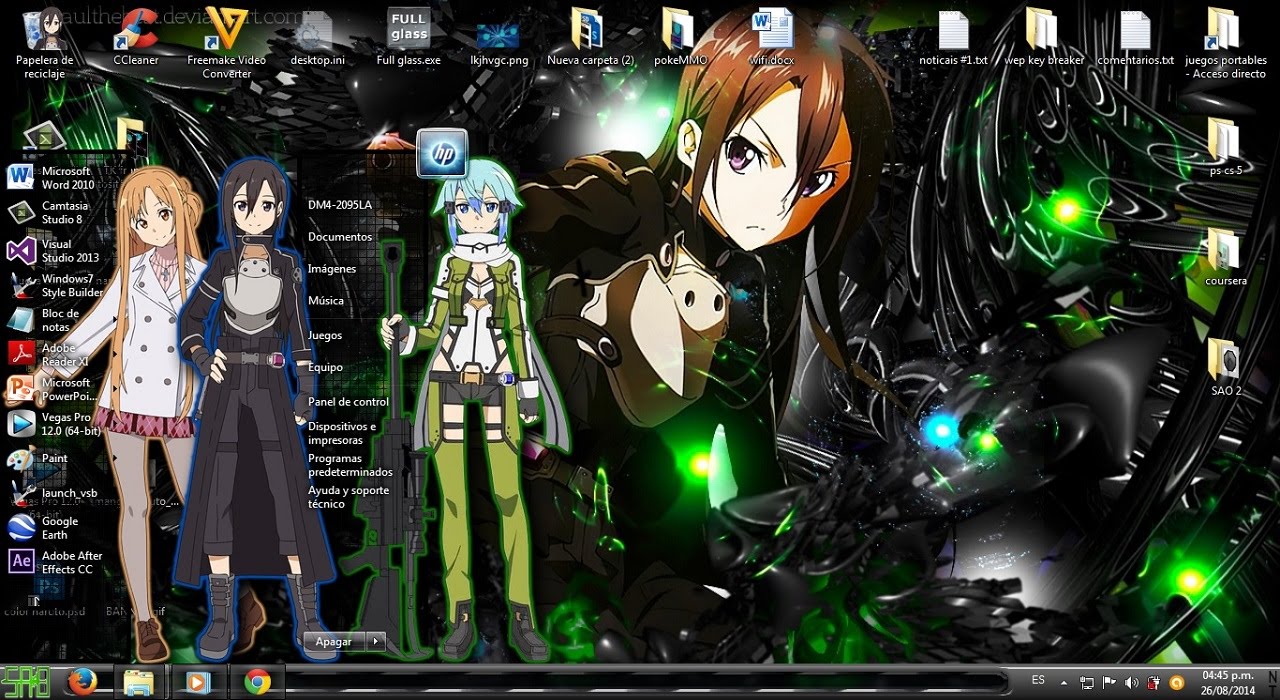The image size is (1280, 700).
Task: Launch Google Earth from Start menu
Action: click(x=45, y=527)
